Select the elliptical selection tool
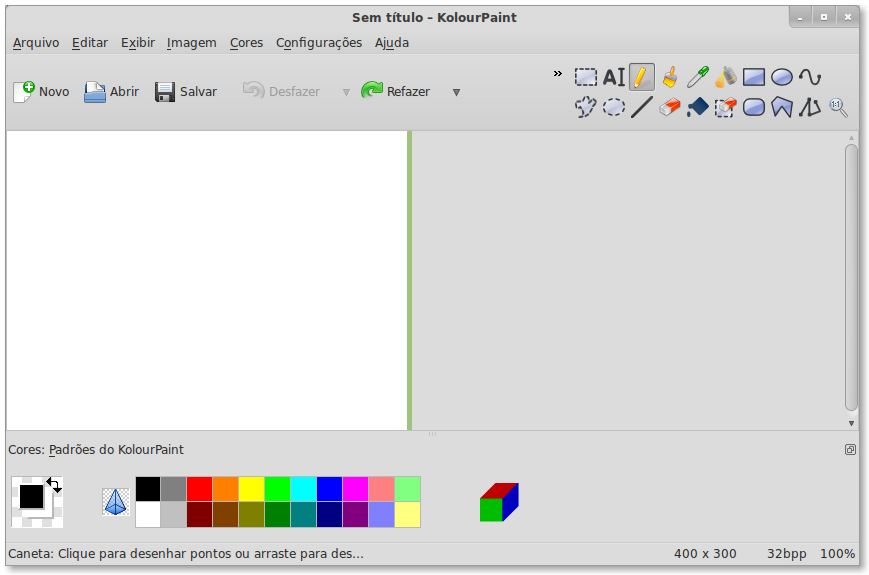 click(x=614, y=107)
